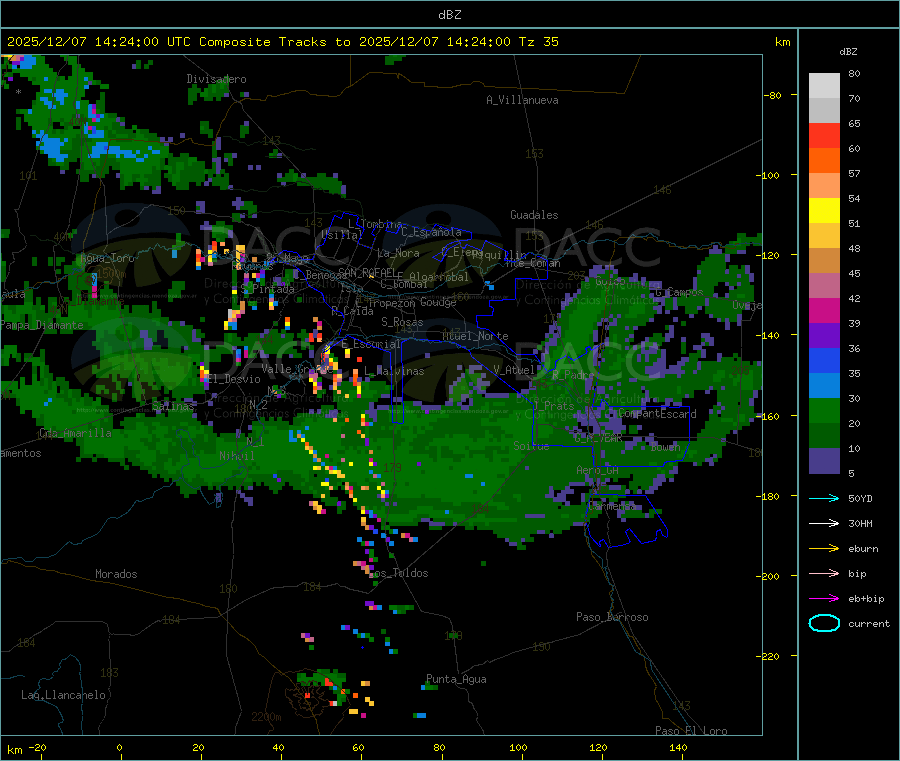Image resolution: width=900 pixels, height=761 pixels.
Task: Click the 'Paso_Barroso' map label
Action: click(x=612, y=617)
